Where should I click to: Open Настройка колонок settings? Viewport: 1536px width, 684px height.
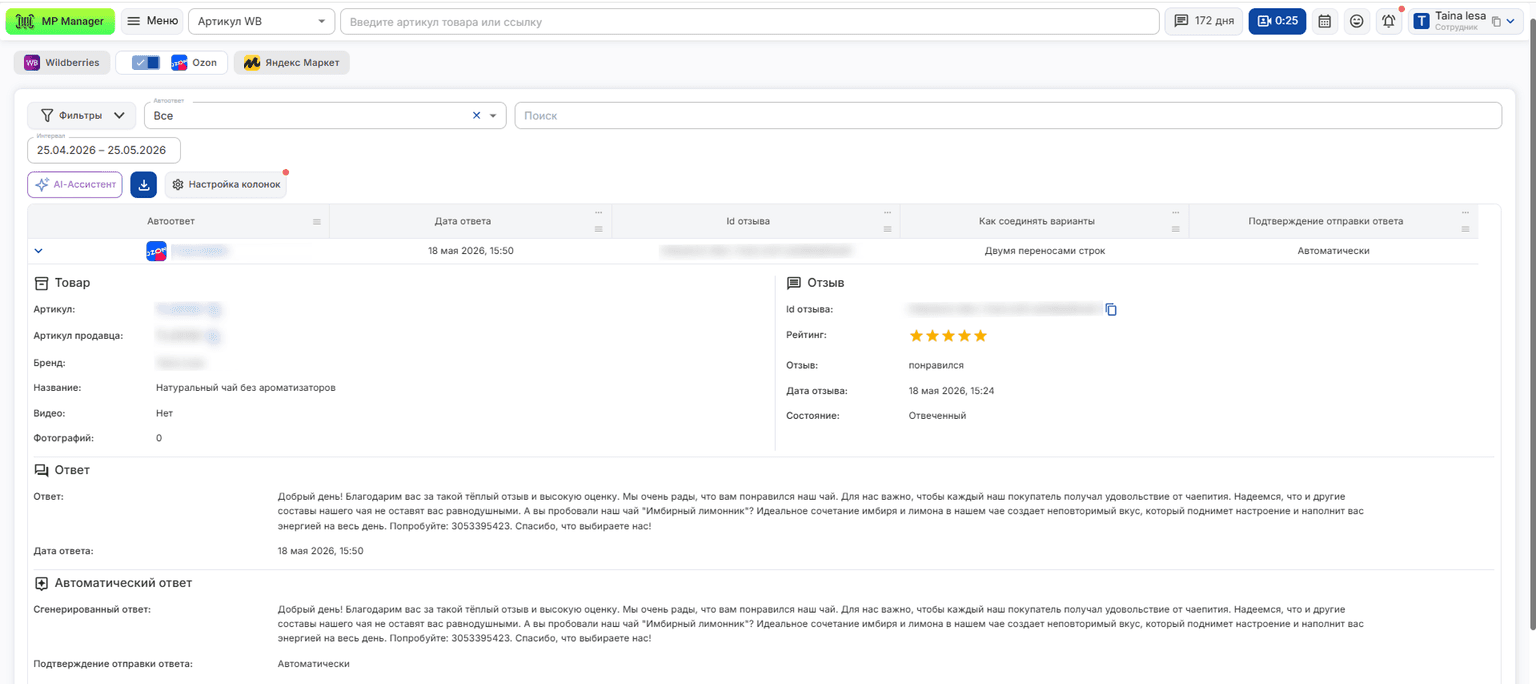coord(226,185)
